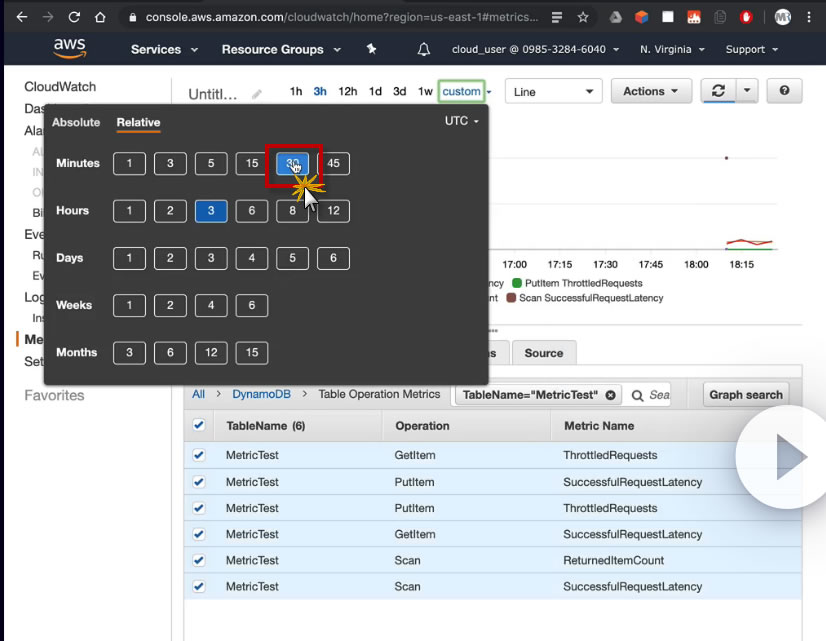Clear the TableName="MetricTest" filter chip
The image size is (826, 641).
[x=610, y=395]
